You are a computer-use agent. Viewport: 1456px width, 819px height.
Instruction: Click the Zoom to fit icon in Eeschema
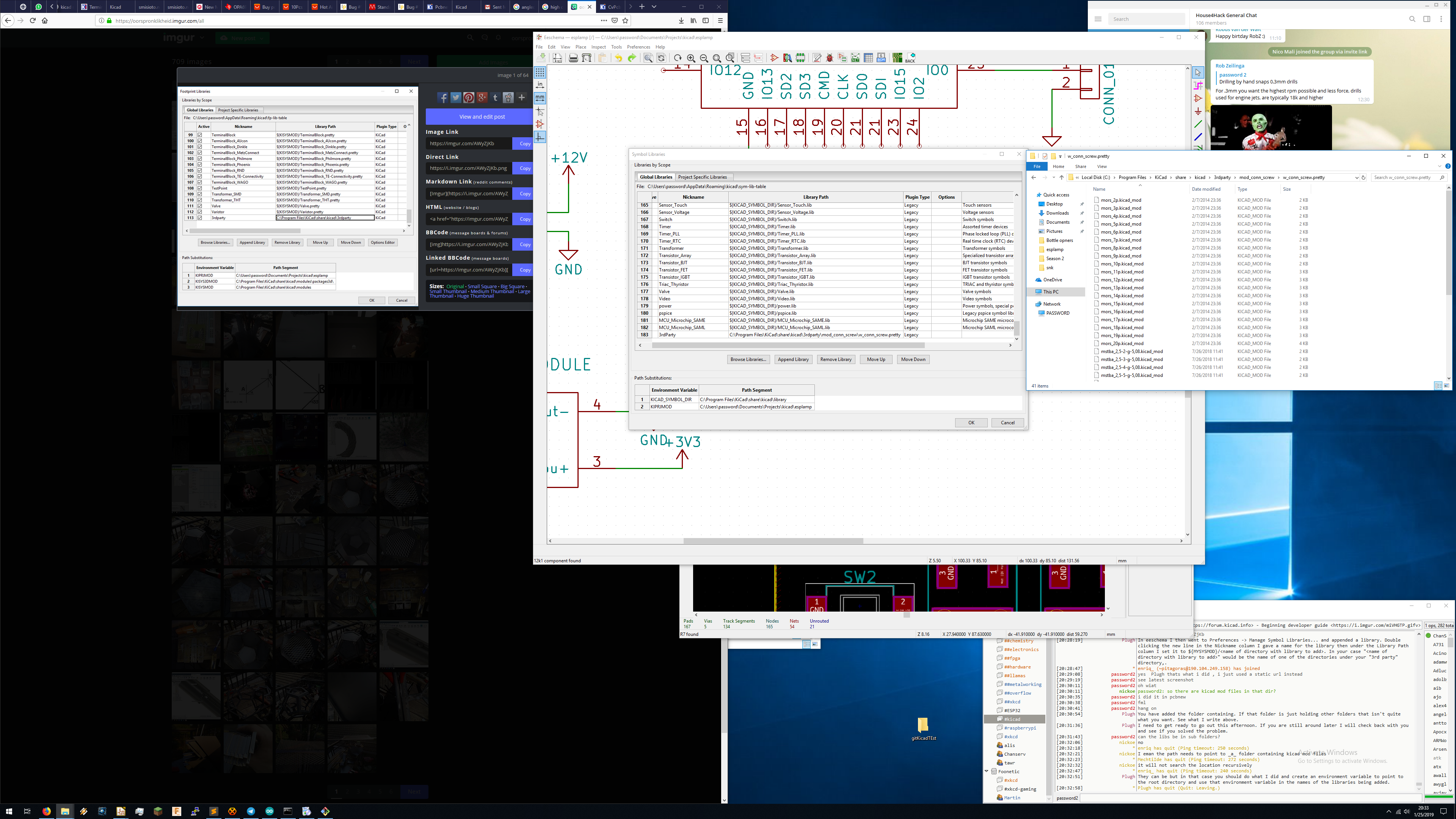[717, 58]
